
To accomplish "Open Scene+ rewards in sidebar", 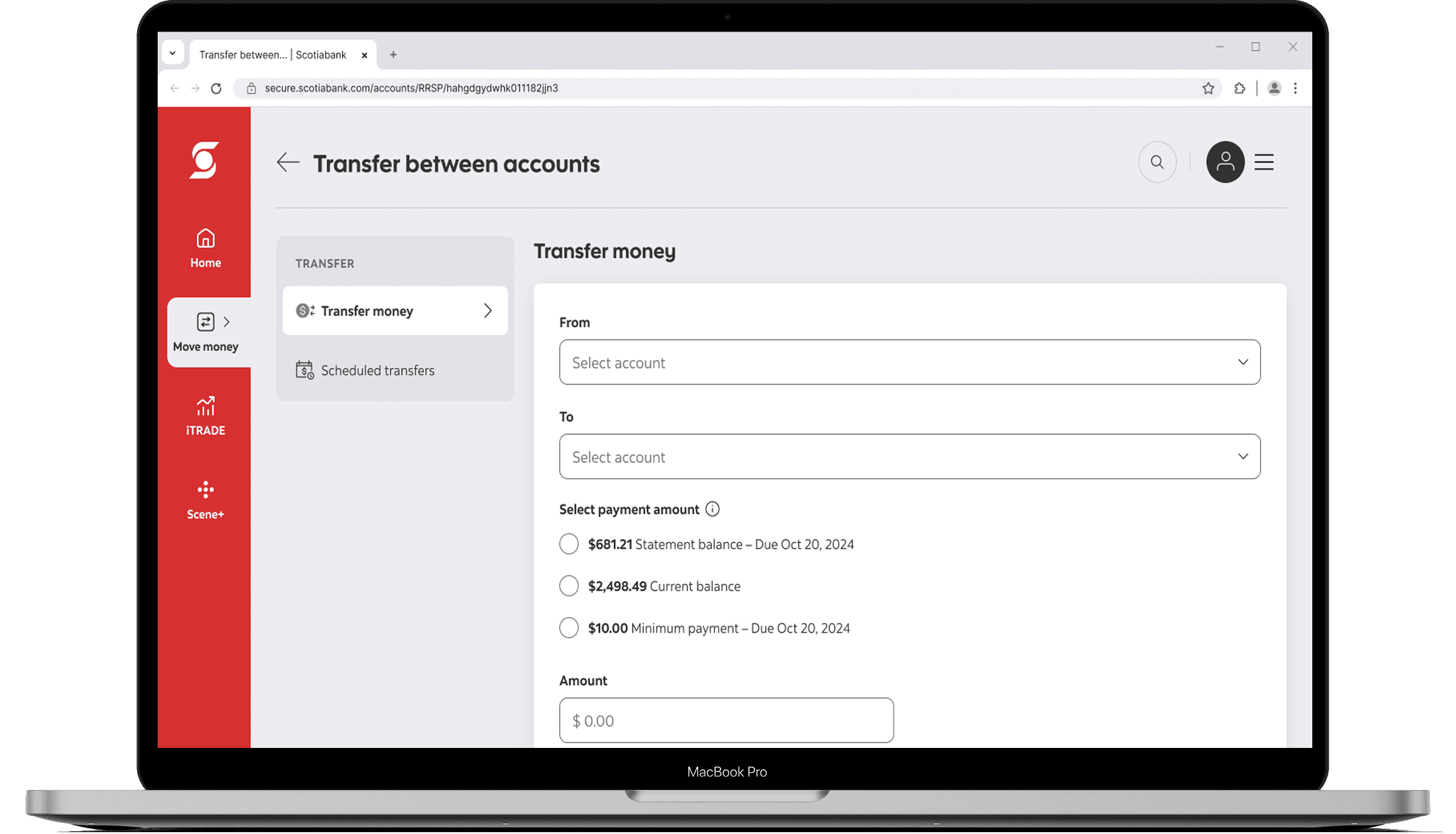I will pos(205,500).
